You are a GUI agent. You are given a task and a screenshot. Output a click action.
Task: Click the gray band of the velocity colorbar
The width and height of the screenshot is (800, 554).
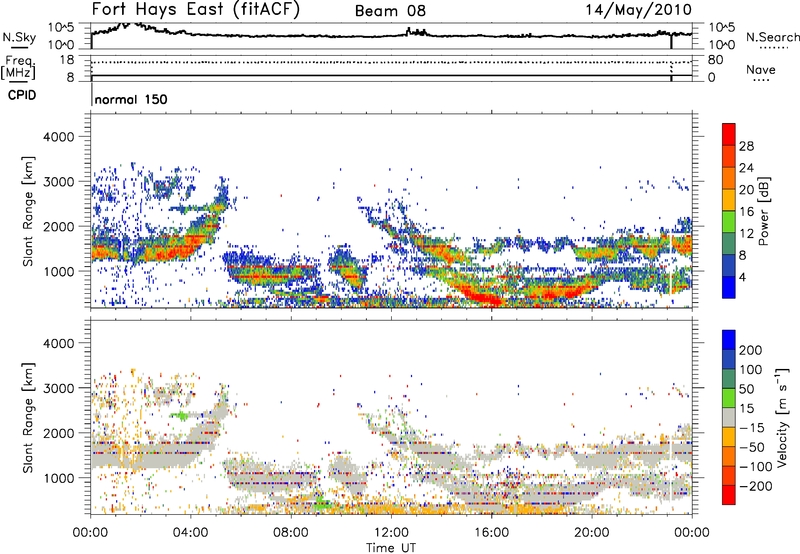coord(729,418)
